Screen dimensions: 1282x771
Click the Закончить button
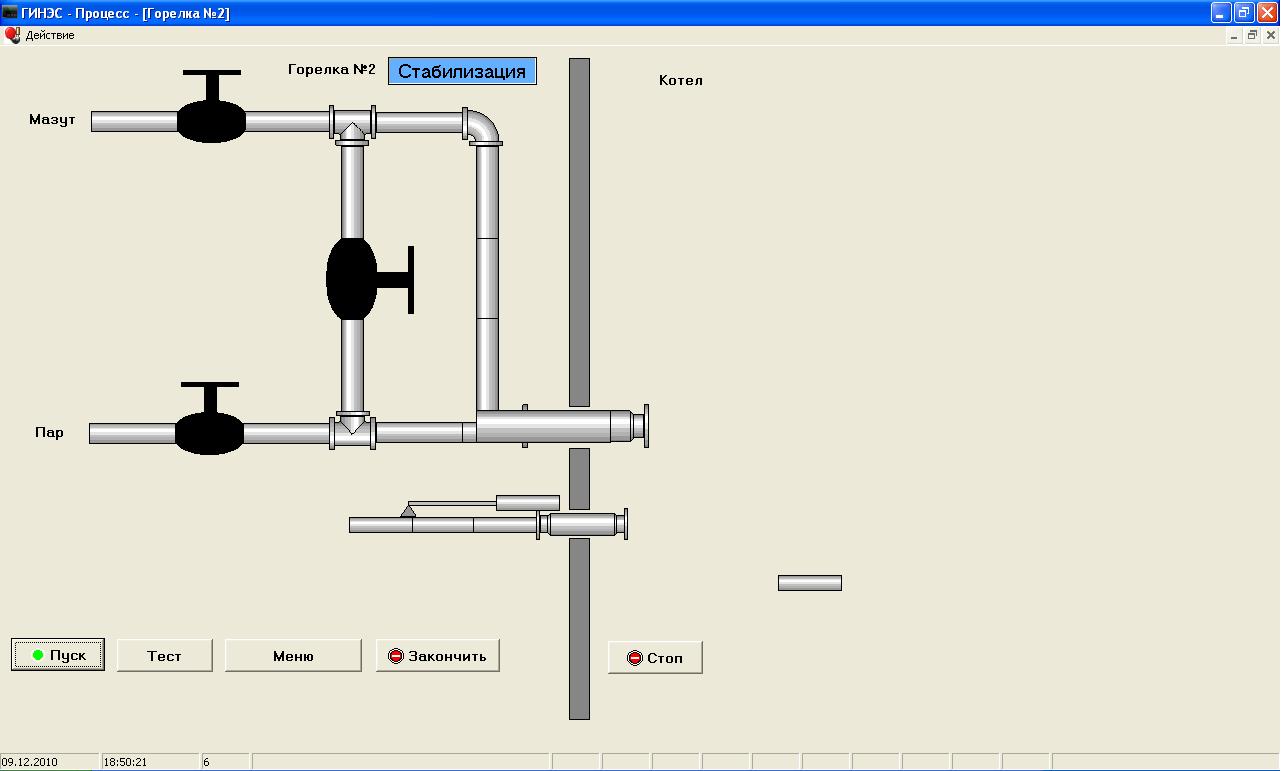[x=438, y=656]
